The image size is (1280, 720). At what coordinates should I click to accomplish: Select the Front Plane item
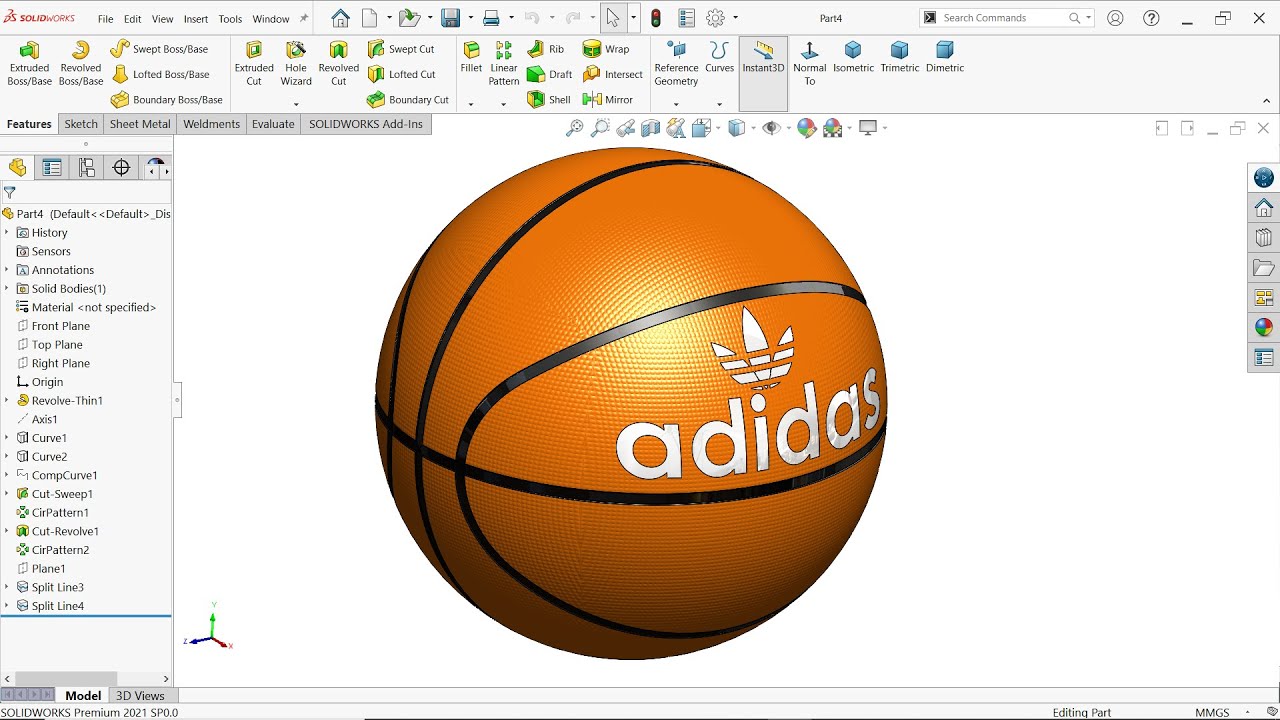coord(60,326)
